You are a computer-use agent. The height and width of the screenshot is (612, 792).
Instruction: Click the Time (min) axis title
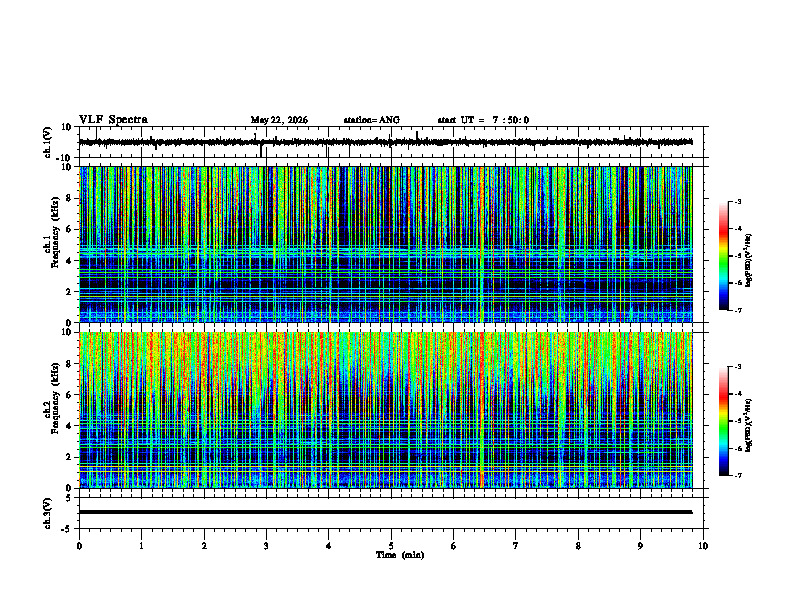click(x=400, y=555)
